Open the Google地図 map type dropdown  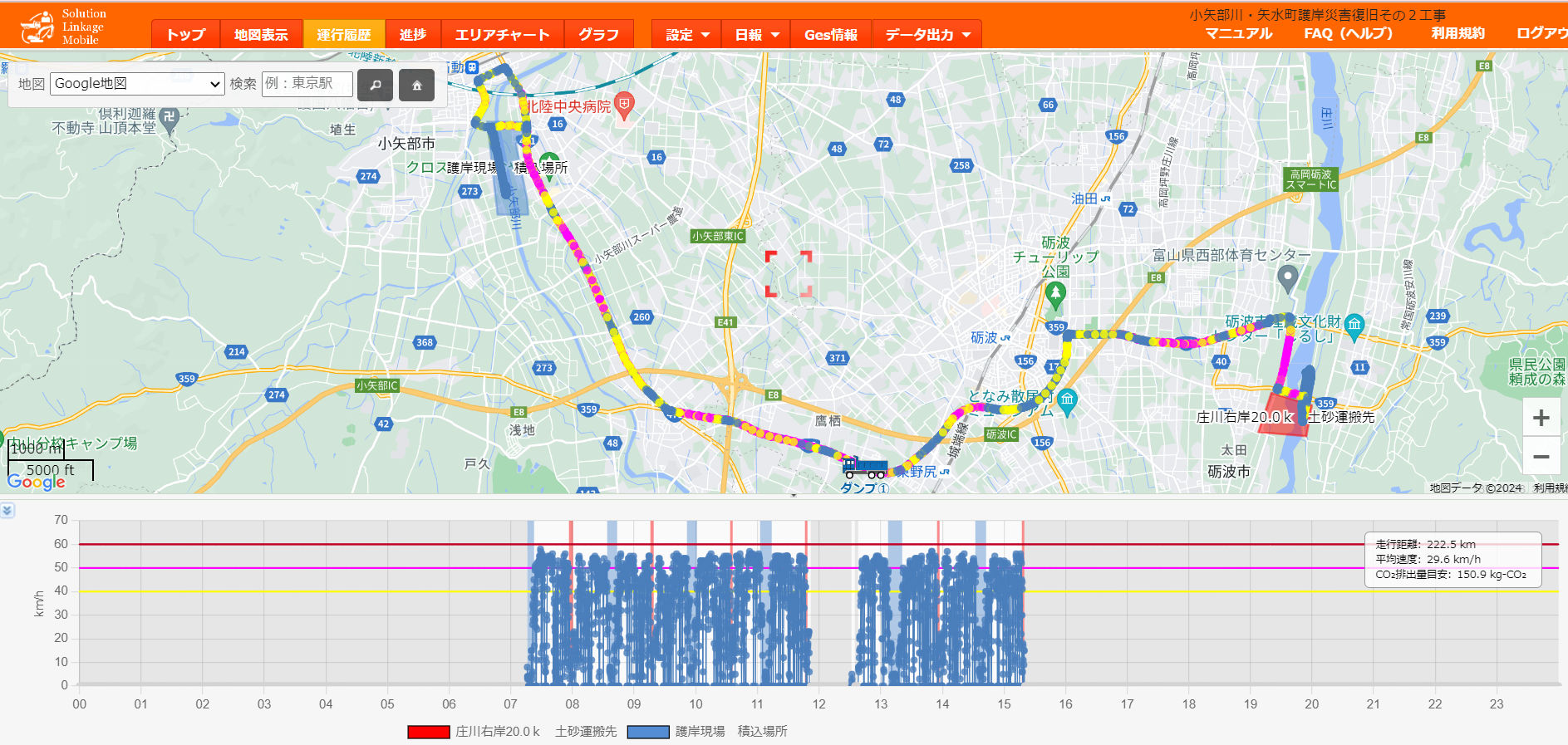click(x=137, y=84)
